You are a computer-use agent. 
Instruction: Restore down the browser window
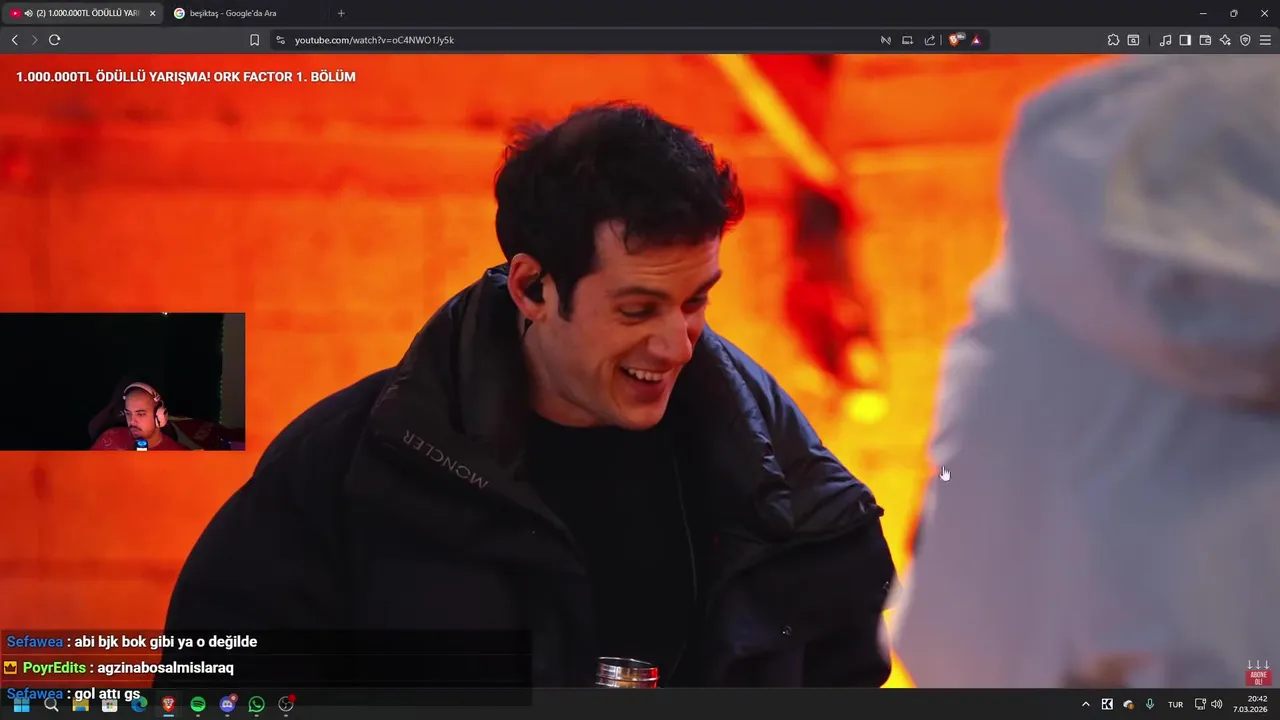point(1233,13)
